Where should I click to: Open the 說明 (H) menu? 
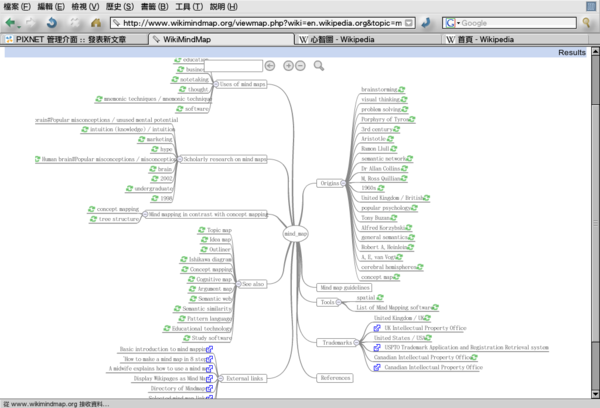223,7
